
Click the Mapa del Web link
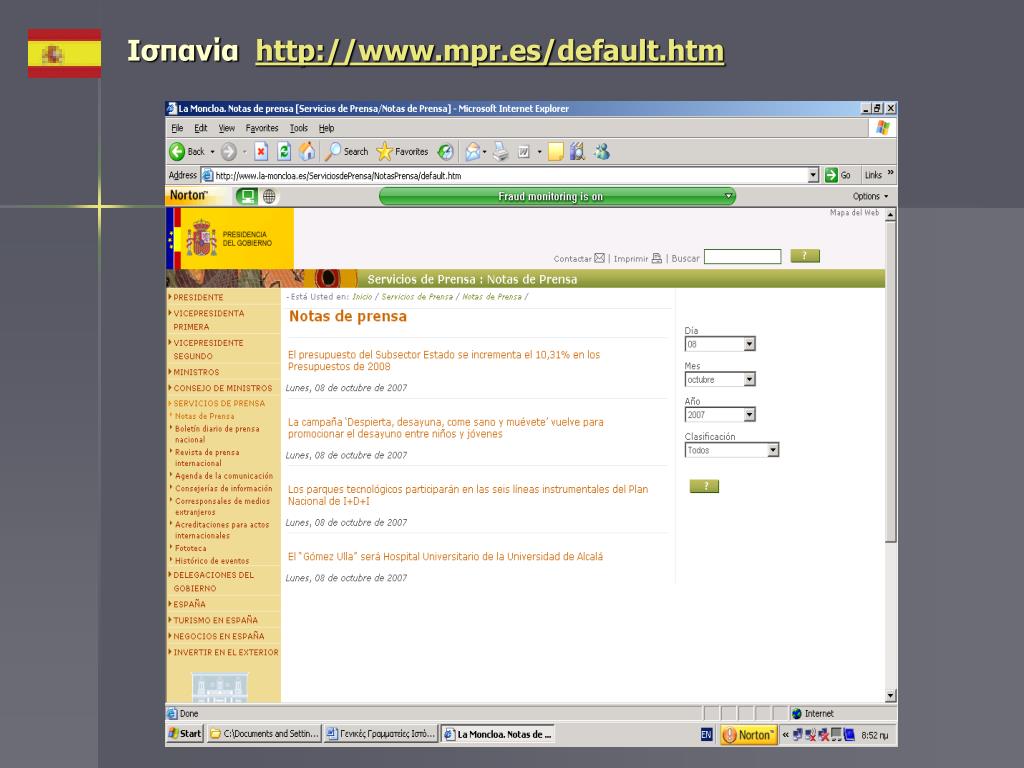[x=854, y=213]
